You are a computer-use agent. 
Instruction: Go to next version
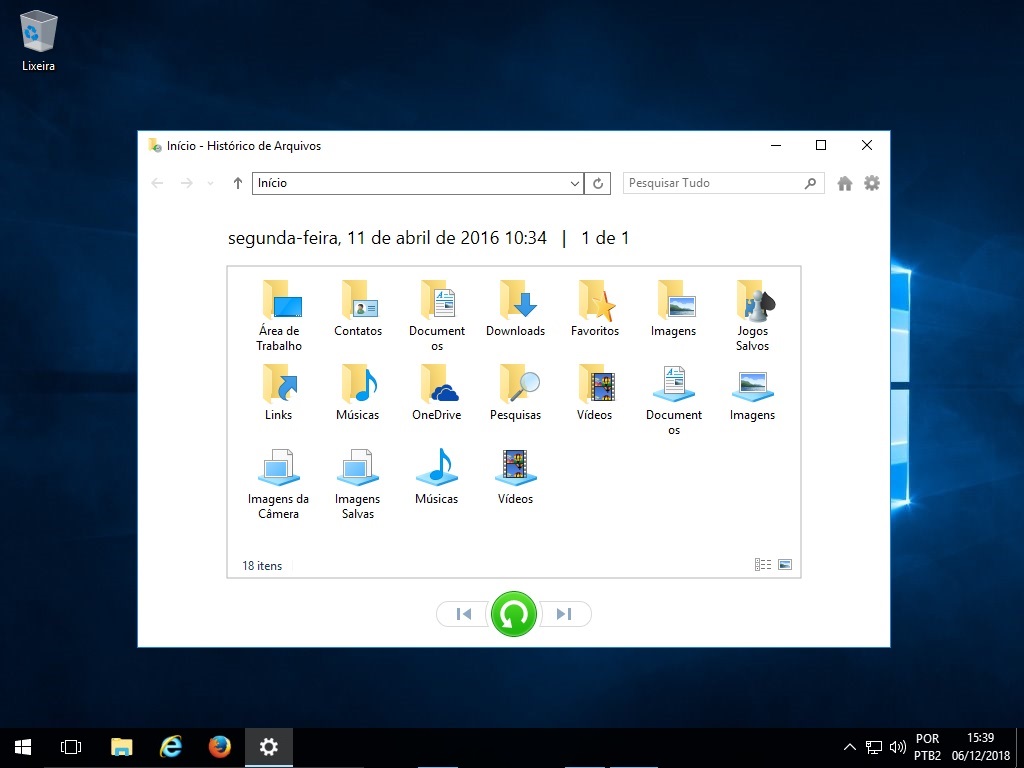(565, 614)
